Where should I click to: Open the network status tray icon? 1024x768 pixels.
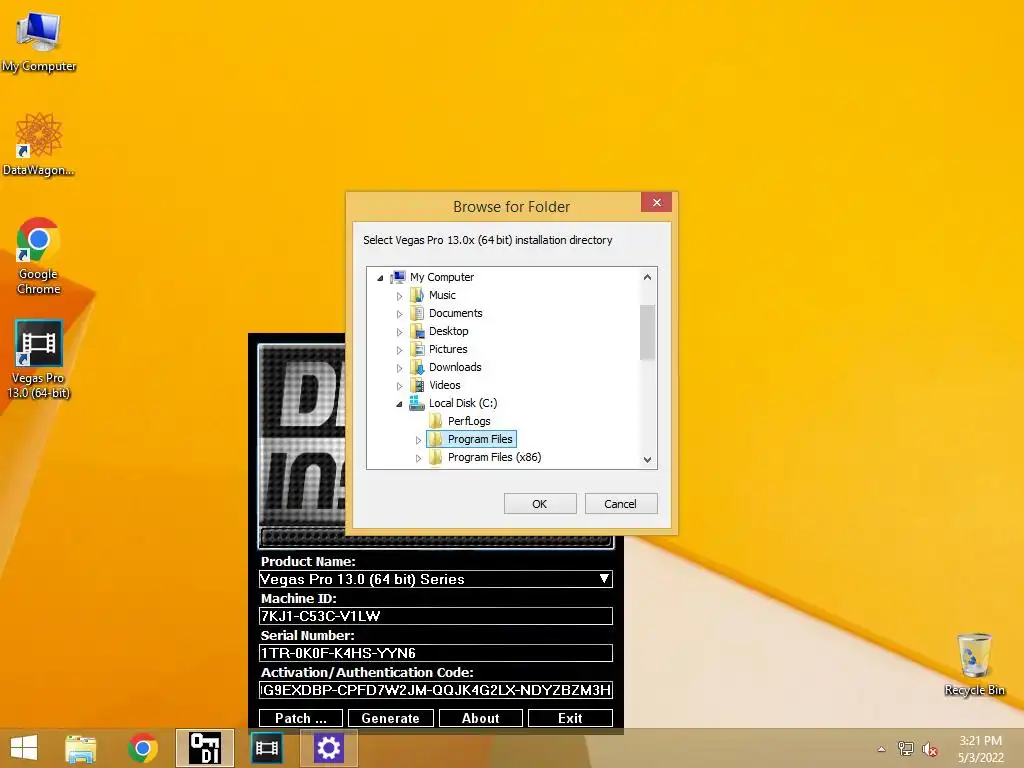(906, 749)
